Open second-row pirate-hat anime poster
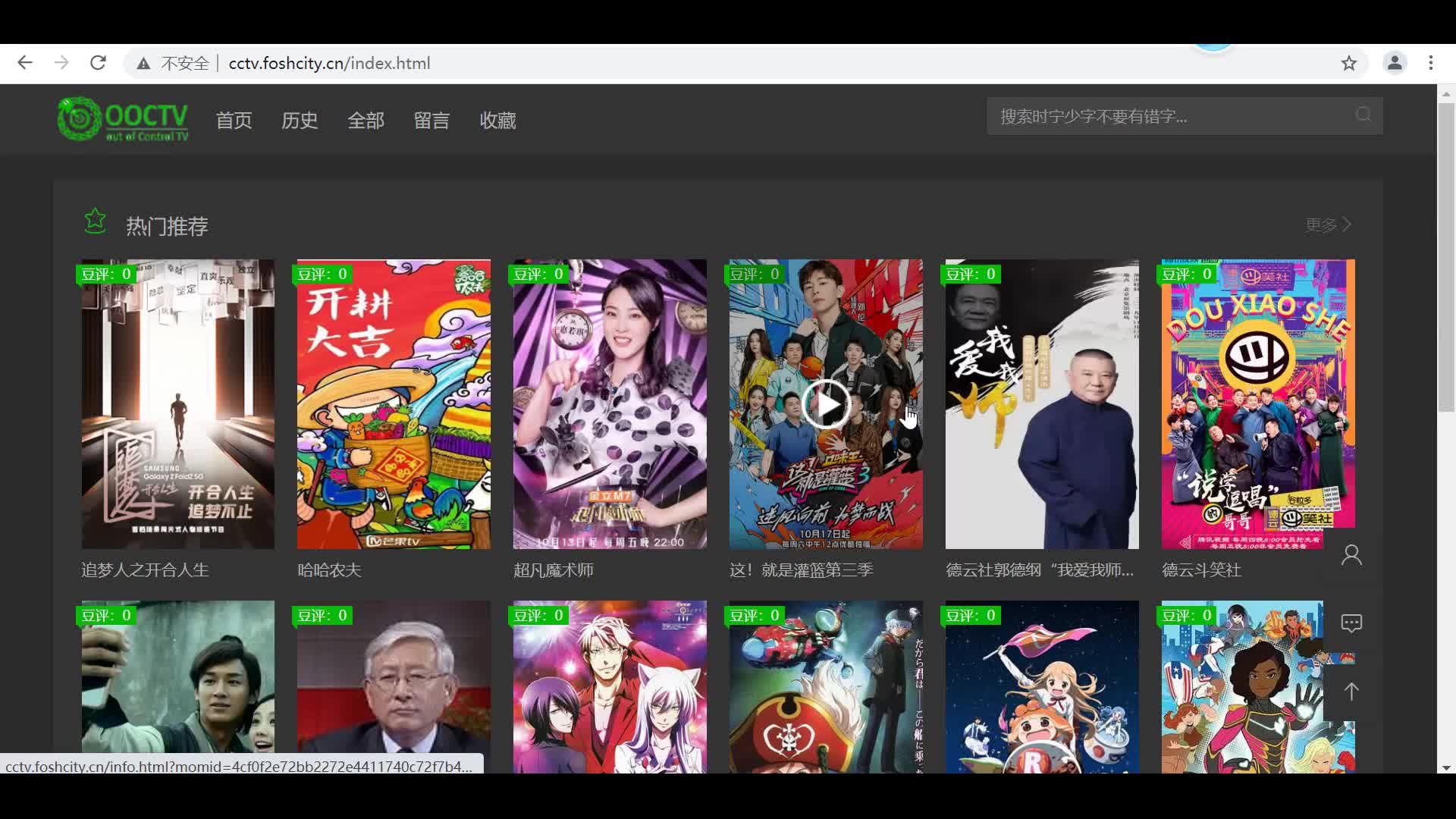The height and width of the screenshot is (819, 1456). (826, 687)
